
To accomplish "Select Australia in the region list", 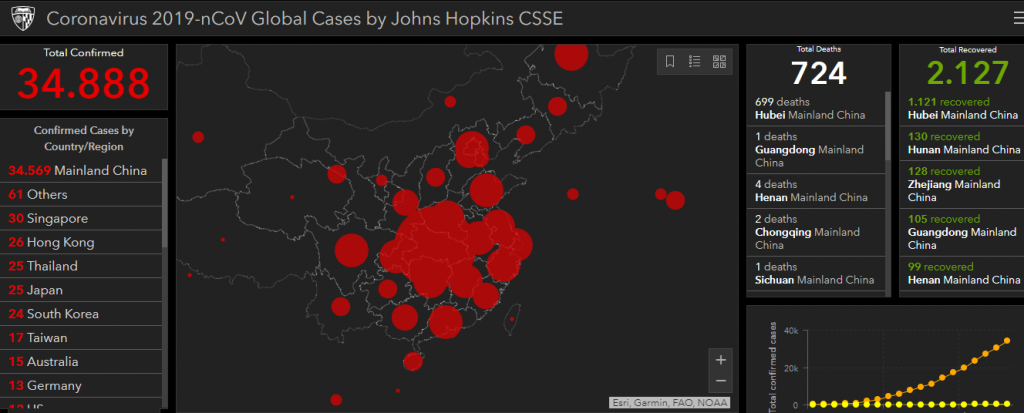I will (80, 362).
